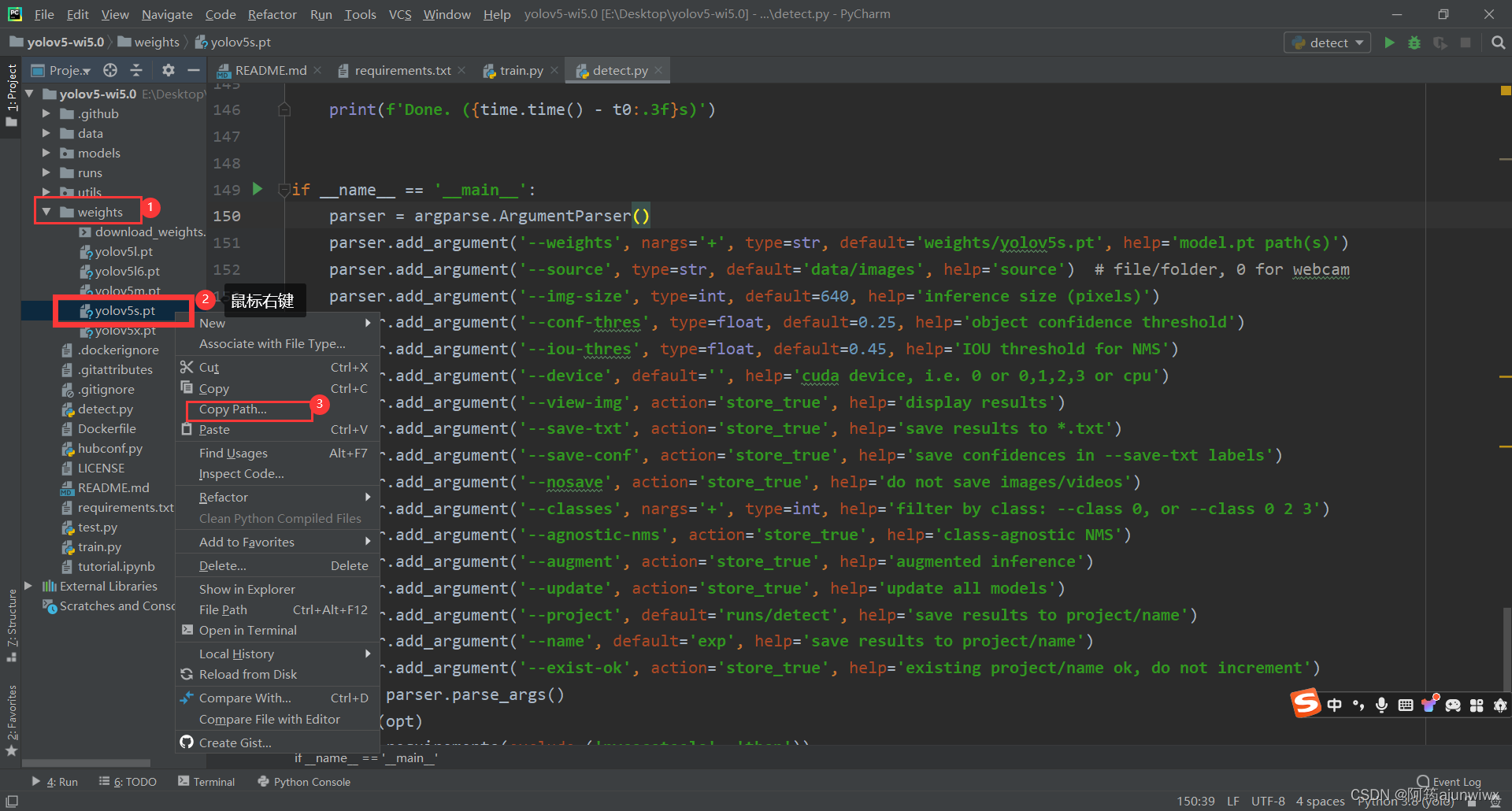
Task: Open the Sogou input method logo
Action: pyautogui.click(x=1306, y=703)
